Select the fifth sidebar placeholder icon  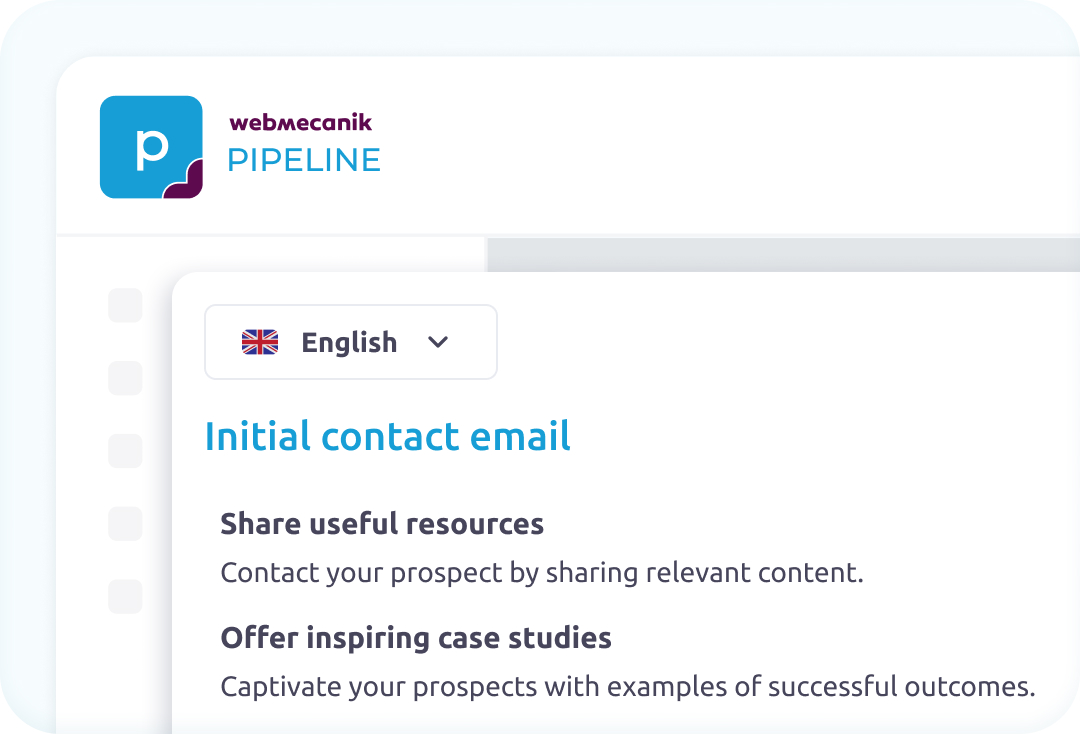(x=125, y=596)
